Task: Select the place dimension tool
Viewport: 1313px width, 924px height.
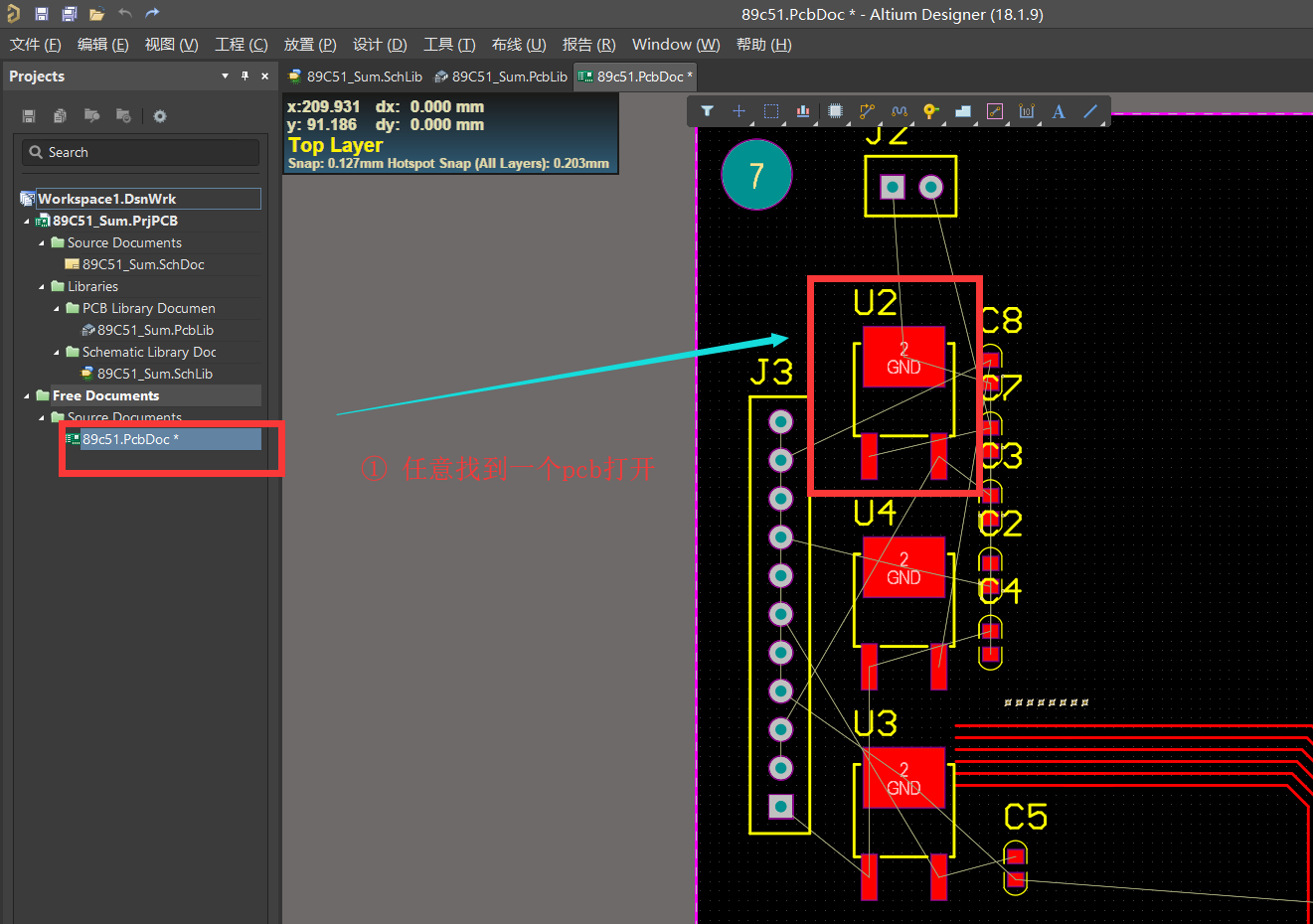Action: point(1027,111)
